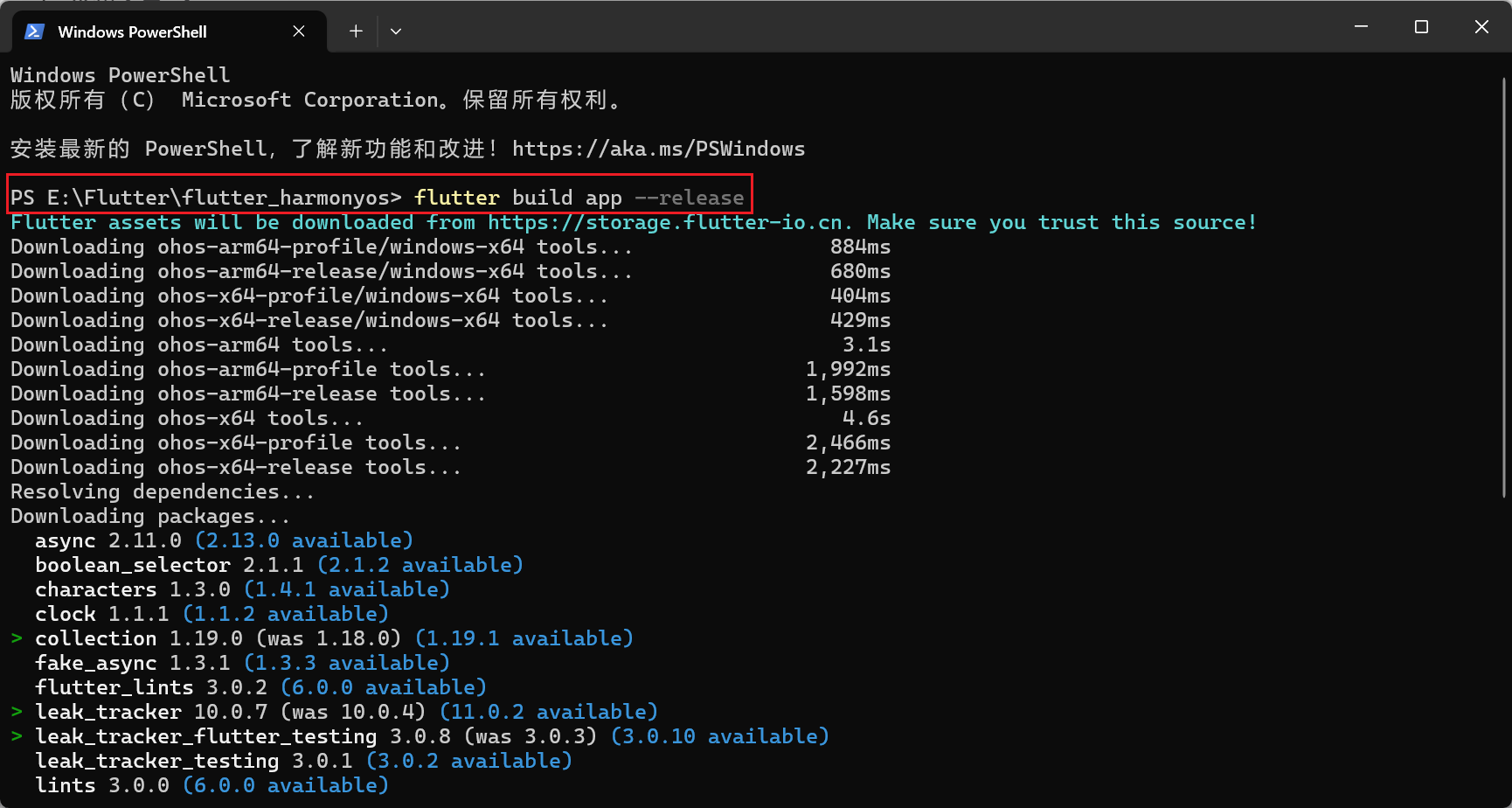This screenshot has height=808, width=1512.
Task: Expand the new tab profile dropdown
Action: click(x=396, y=31)
